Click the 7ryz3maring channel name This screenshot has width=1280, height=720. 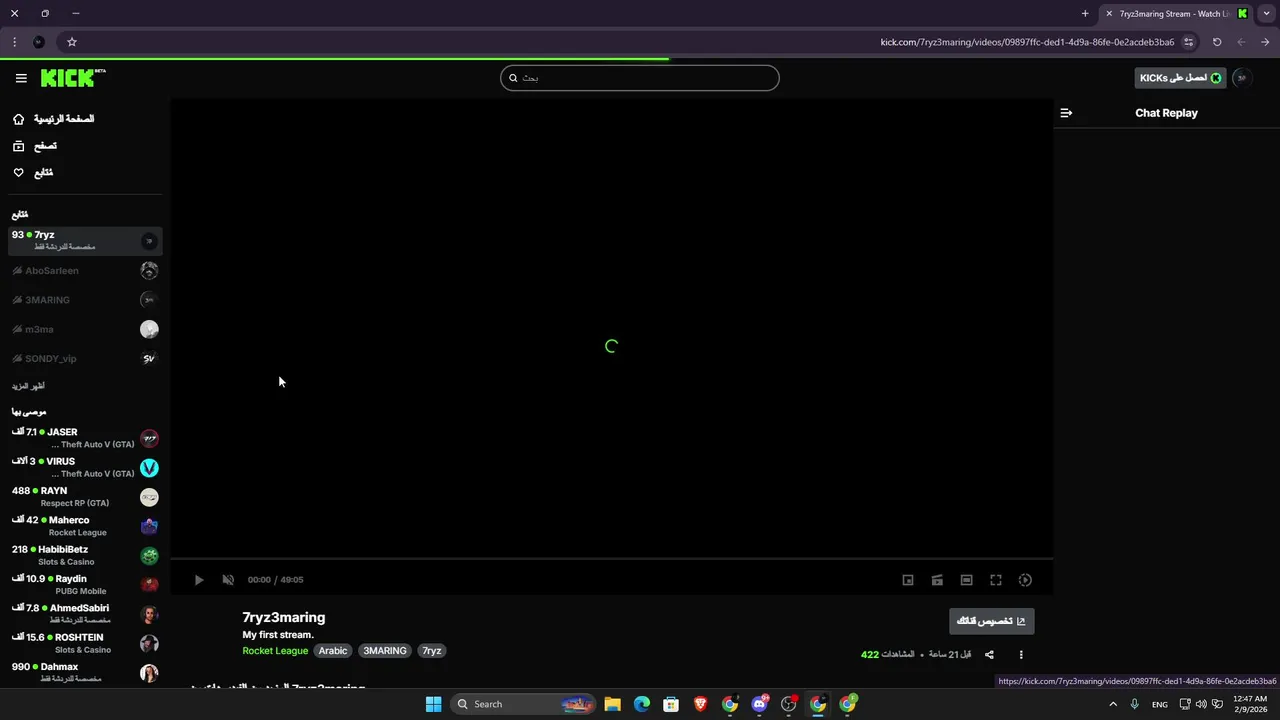(284, 617)
